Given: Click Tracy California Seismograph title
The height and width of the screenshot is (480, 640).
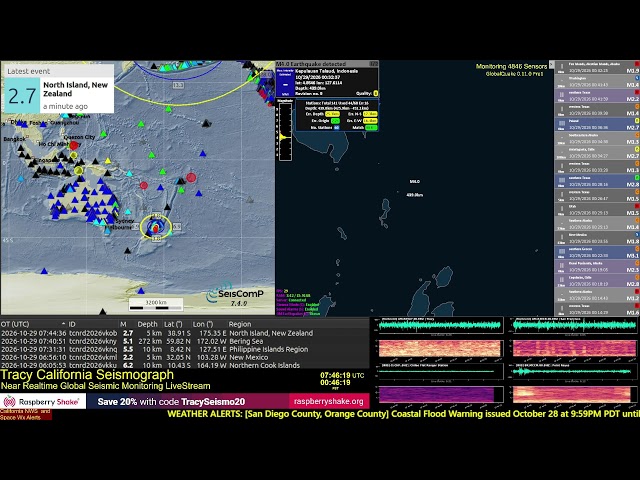Looking at the screenshot, I should (x=87, y=375).
